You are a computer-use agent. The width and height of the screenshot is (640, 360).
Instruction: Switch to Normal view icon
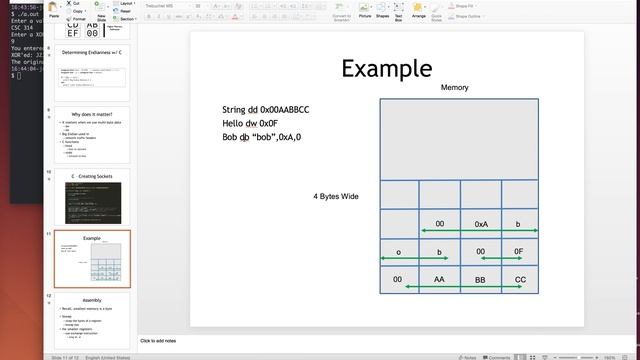(x=520, y=358)
